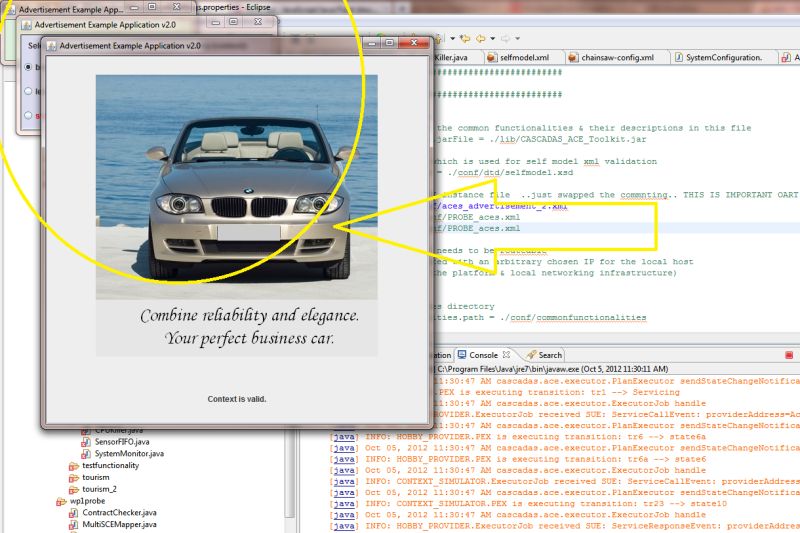Click the MultiSCEMapper.java file icon
Screen dimensions: 800x533
73,525
